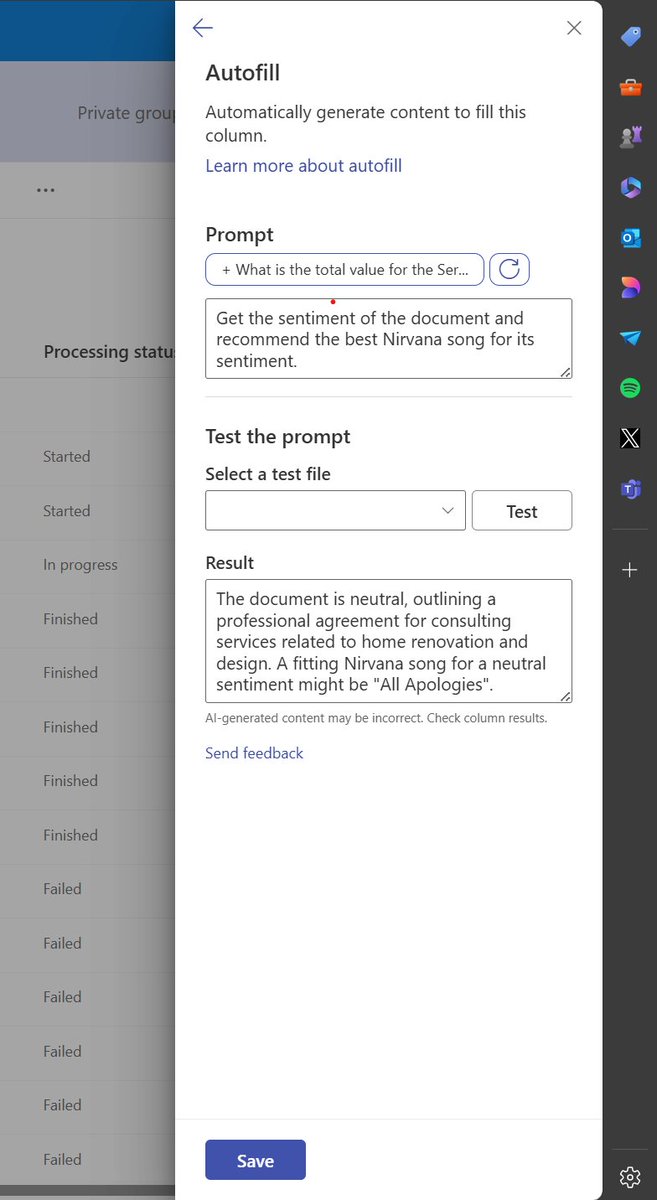
Task: Open the Send feedback link
Action: (x=254, y=753)
